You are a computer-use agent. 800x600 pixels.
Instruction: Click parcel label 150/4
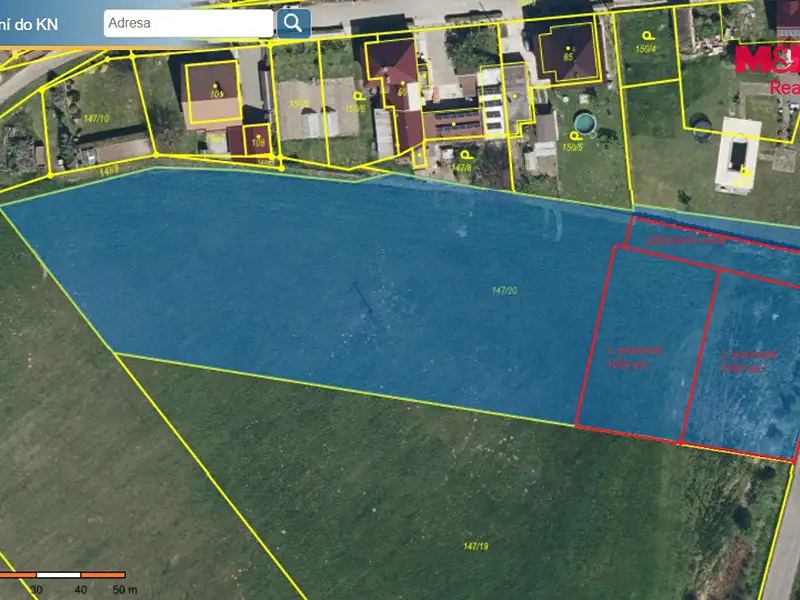[646, 49]
